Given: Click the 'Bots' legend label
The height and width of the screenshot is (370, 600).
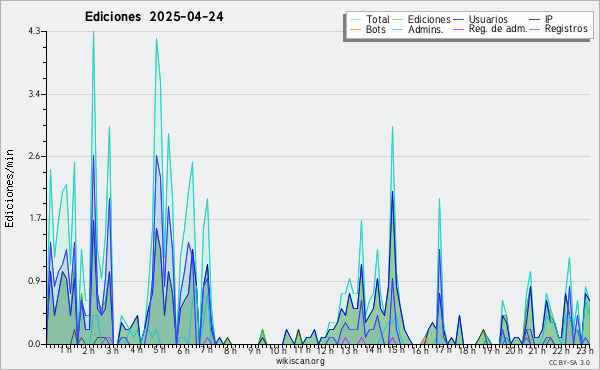Looking at the screenshot, I should point(376,29).
